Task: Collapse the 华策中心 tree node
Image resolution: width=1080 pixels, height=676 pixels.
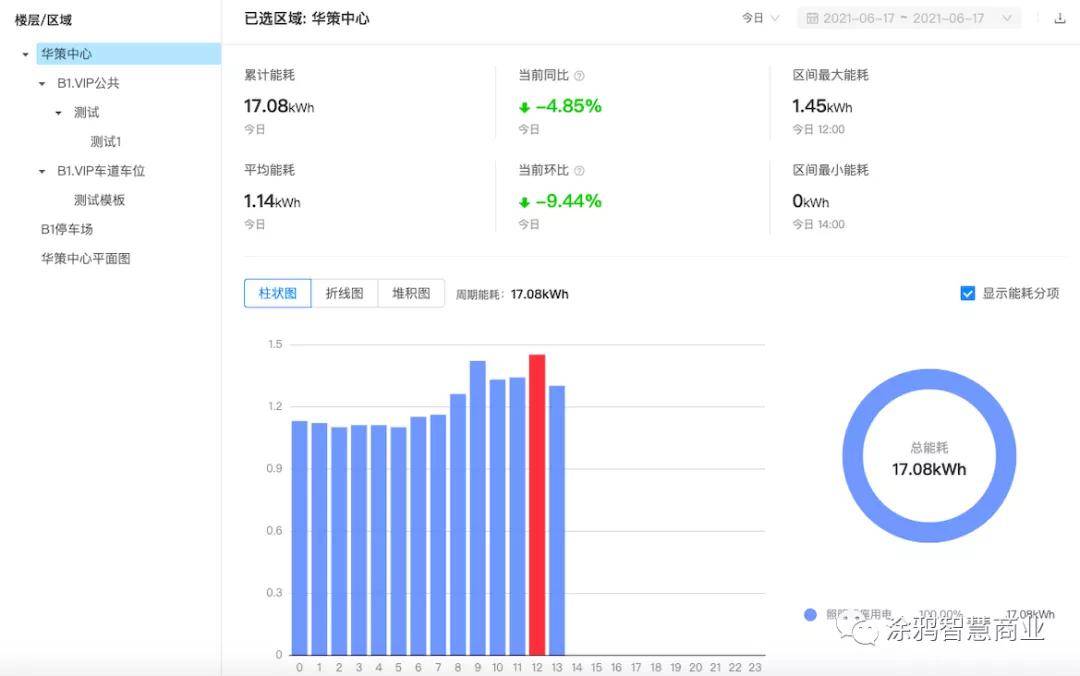Action: (x=25, y=54)
